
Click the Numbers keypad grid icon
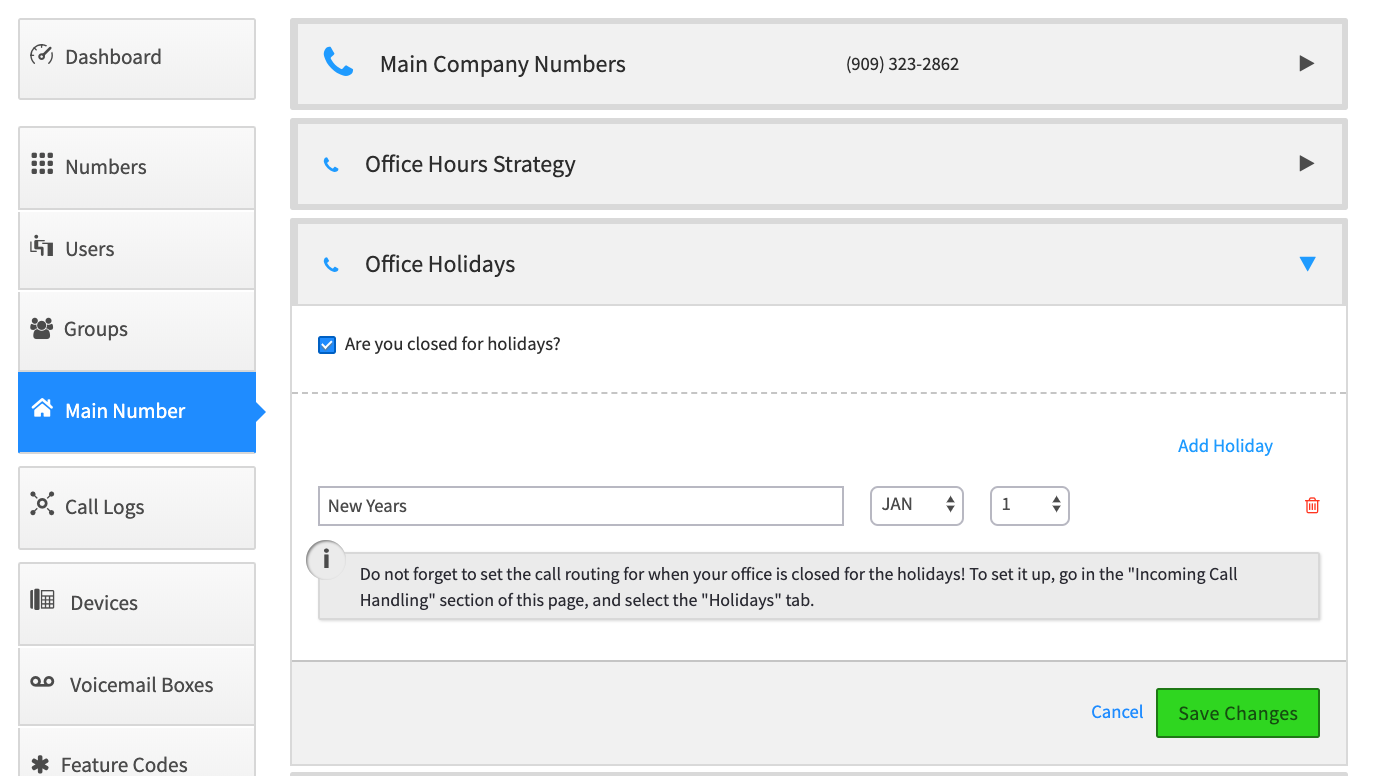coord(42,165)
